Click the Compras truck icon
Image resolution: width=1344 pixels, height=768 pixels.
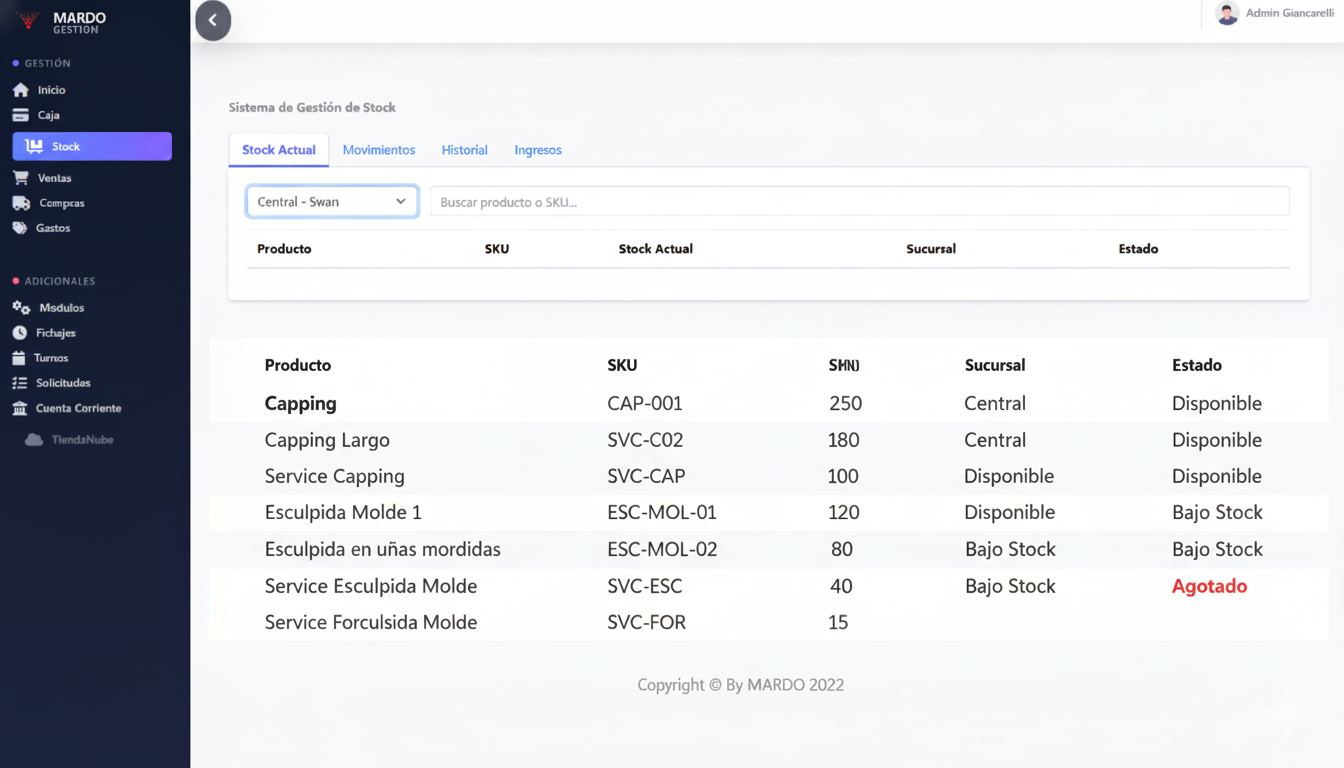click(x=21, y=203)
